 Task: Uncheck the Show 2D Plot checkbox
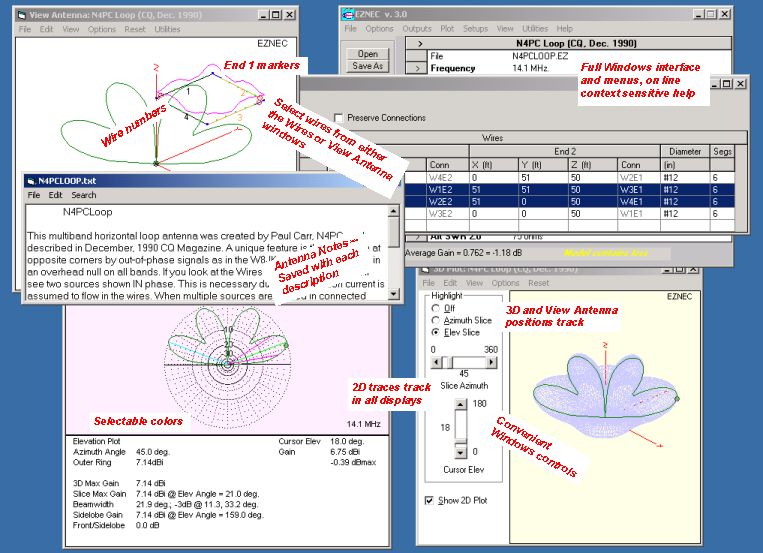[430, 500]
